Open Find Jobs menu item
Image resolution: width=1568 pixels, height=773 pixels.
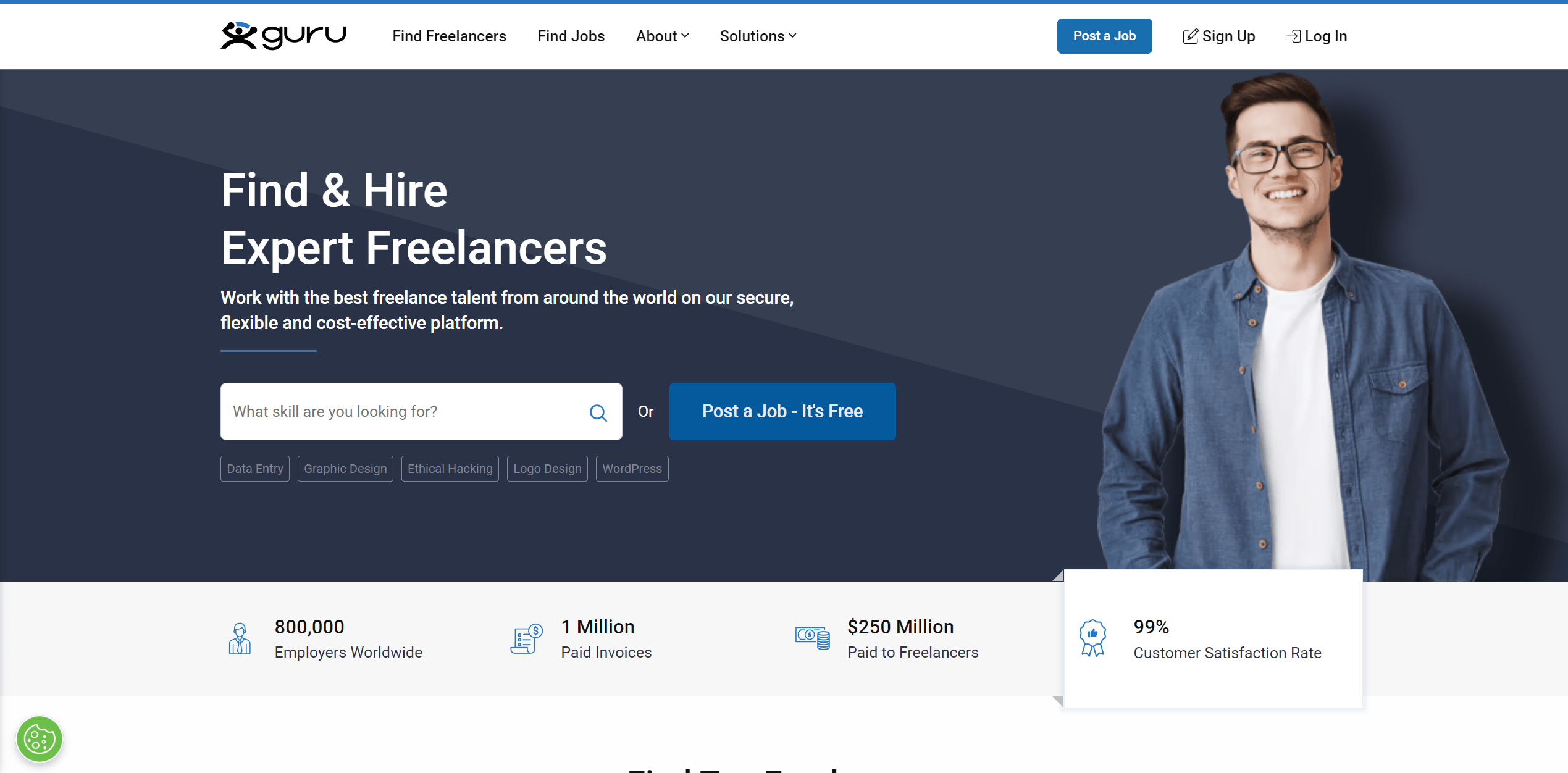pos(571,36)
